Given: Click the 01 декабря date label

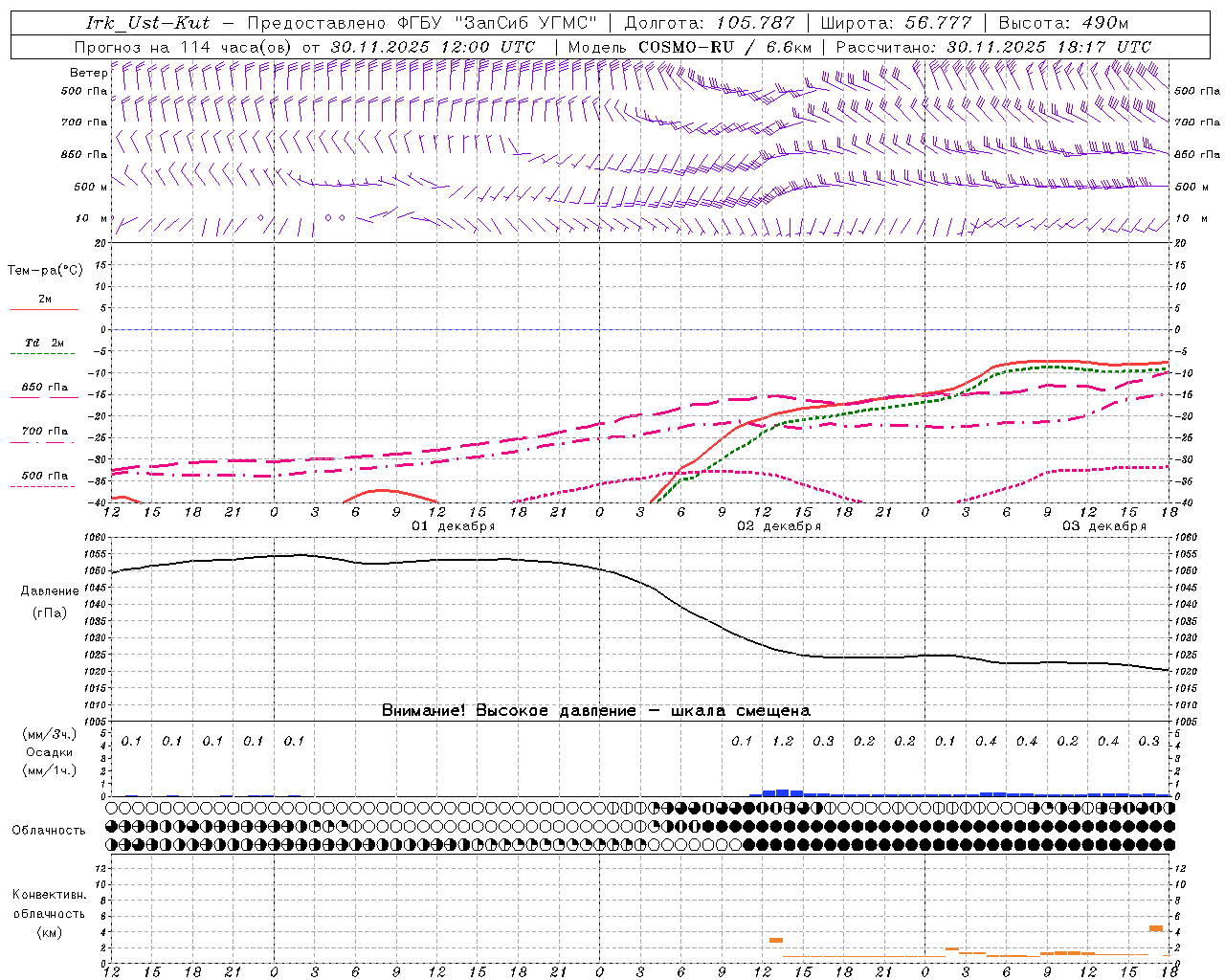Looking at the screenshot, I should point(453,526).
